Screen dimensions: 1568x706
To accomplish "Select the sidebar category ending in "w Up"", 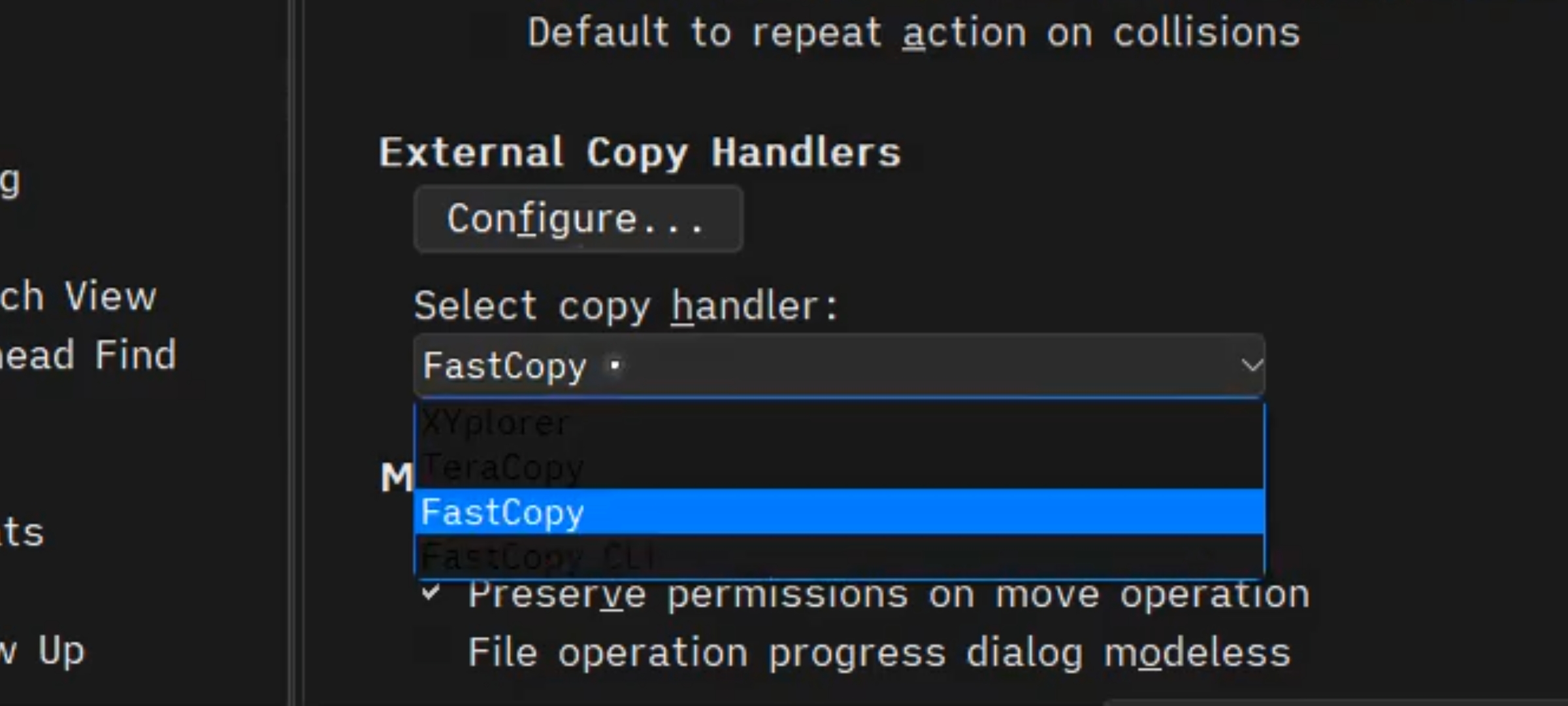I will point(43,650).
